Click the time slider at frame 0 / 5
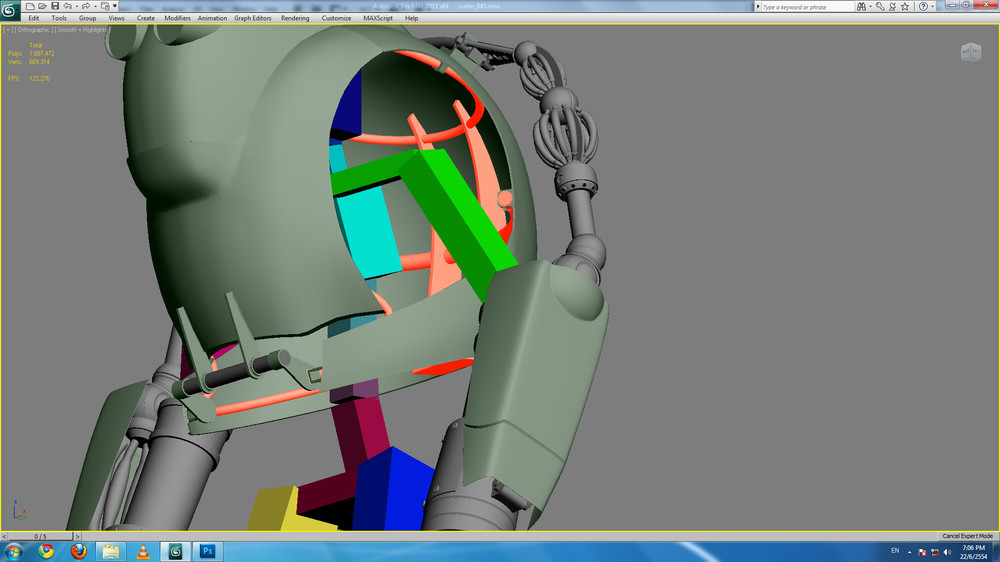 [x=40, y=536]
